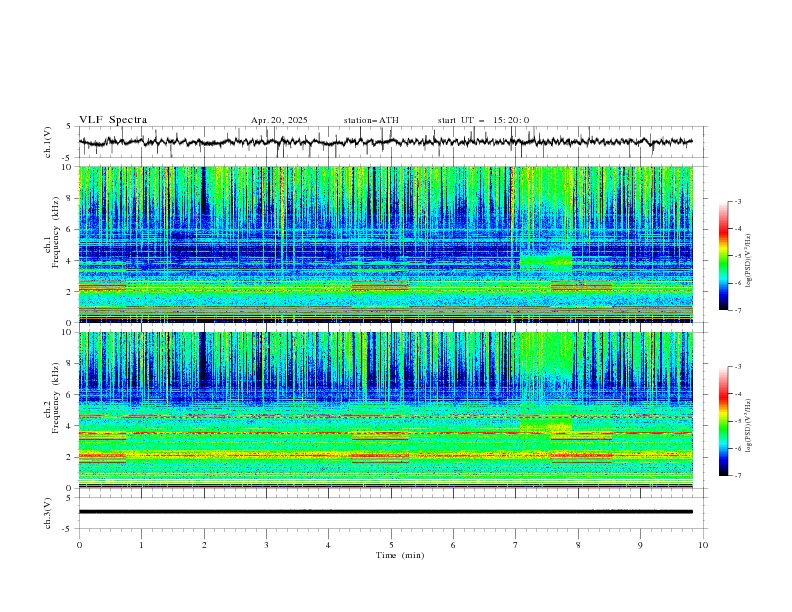Click the time axis tick label "9"

pyautogui.click(x=640, y=545)
